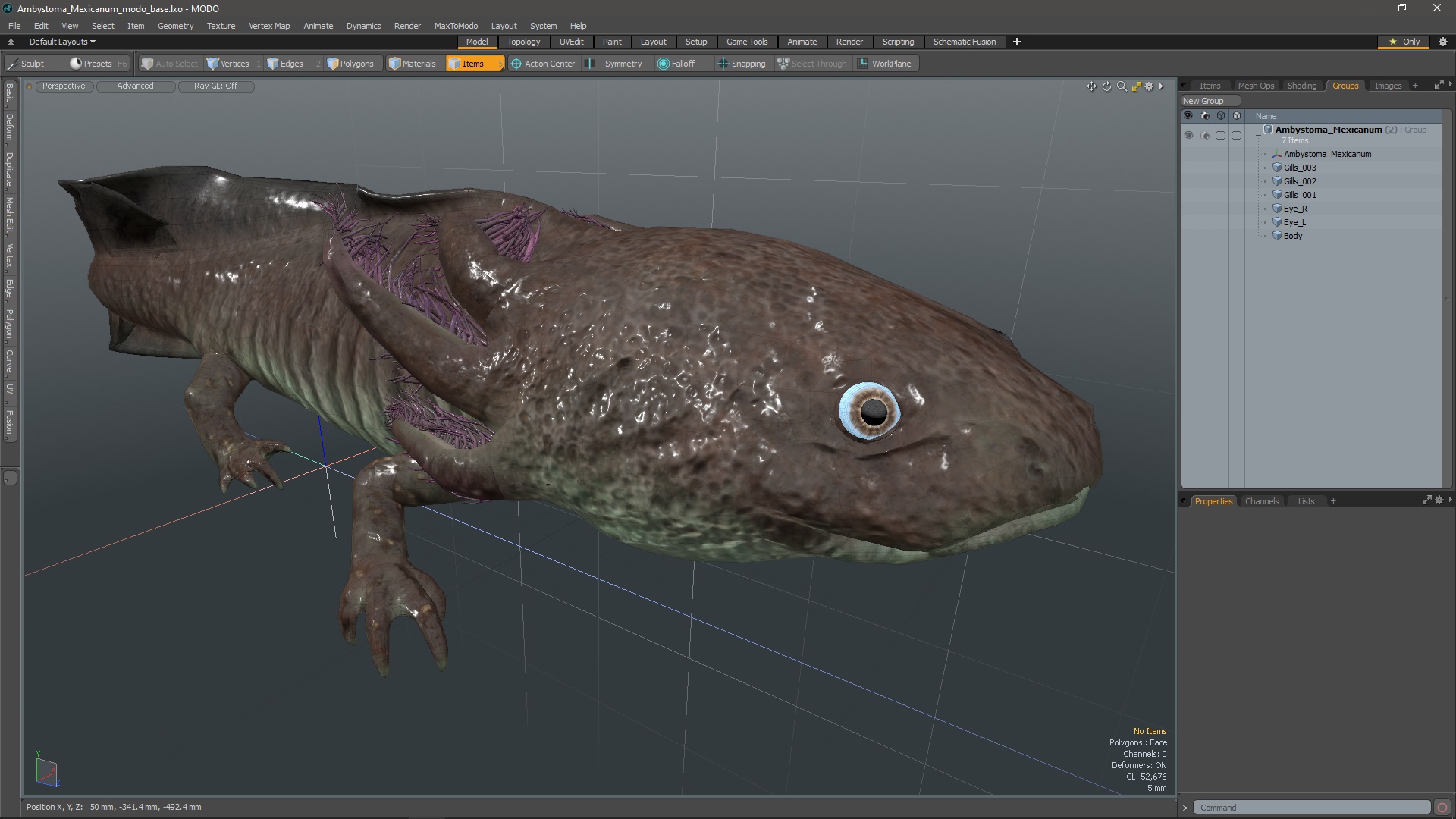This screenshot has height=819, width=1456.
Task: Open the Default Layouts dropdown
Action: tap(62, 42)
